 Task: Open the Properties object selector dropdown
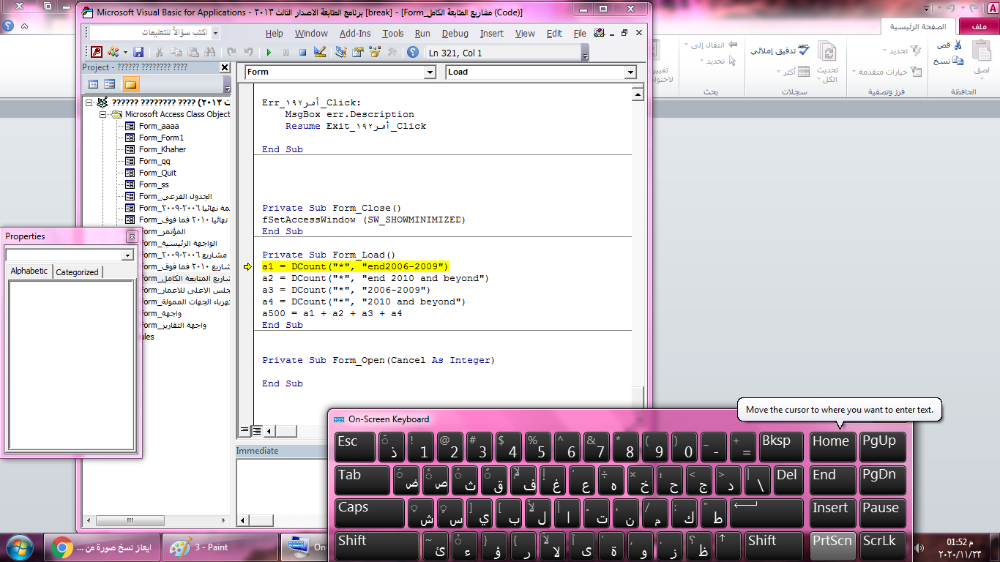(x=128, y=255)
